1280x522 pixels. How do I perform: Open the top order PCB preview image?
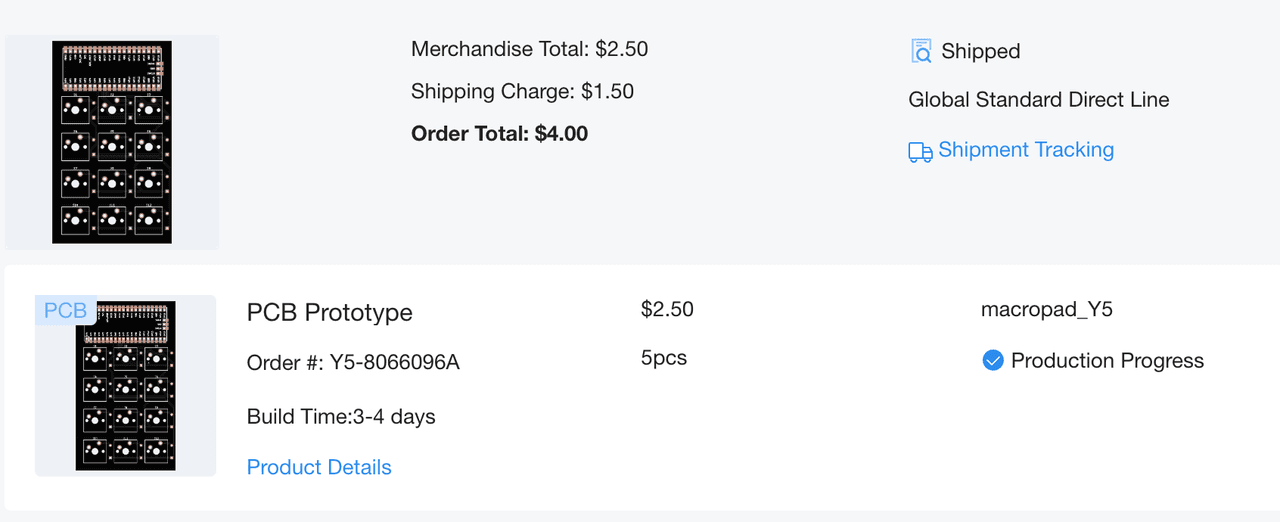point(112,142)
